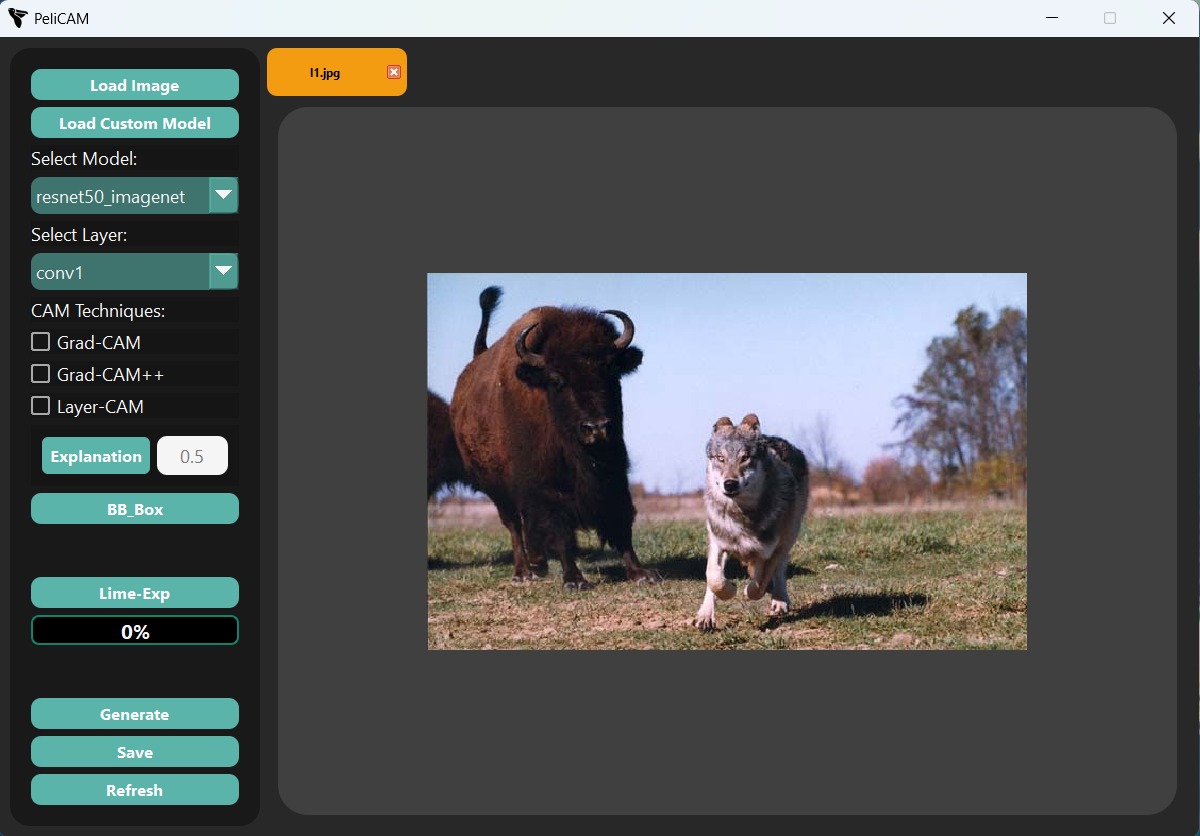
Task: Click the Select Layer dropdown arrow
Action: click(224, 271)
